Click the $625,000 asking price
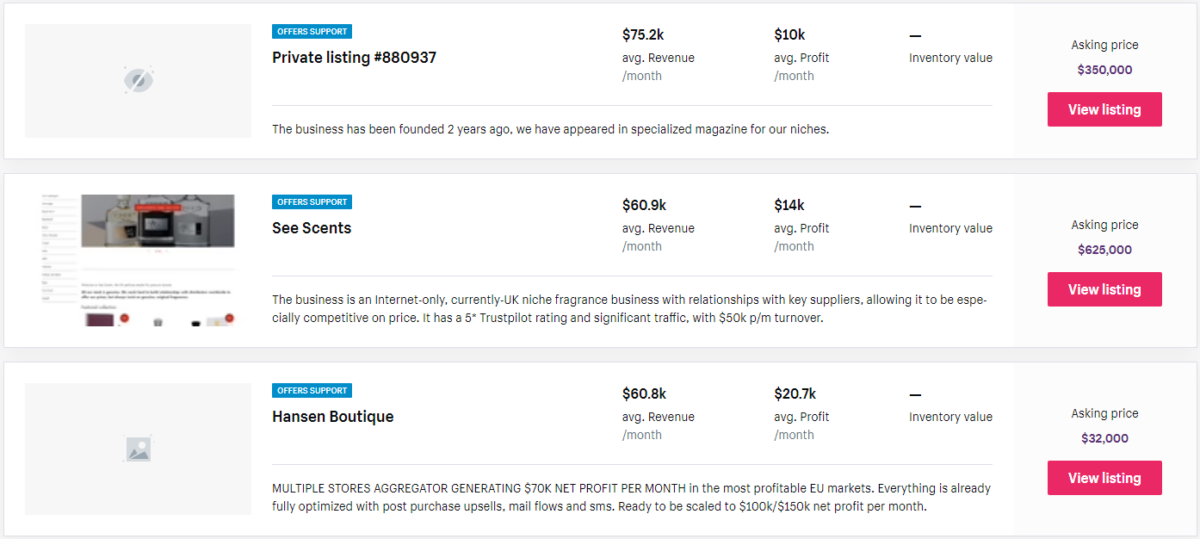 tap(1104, 250)
